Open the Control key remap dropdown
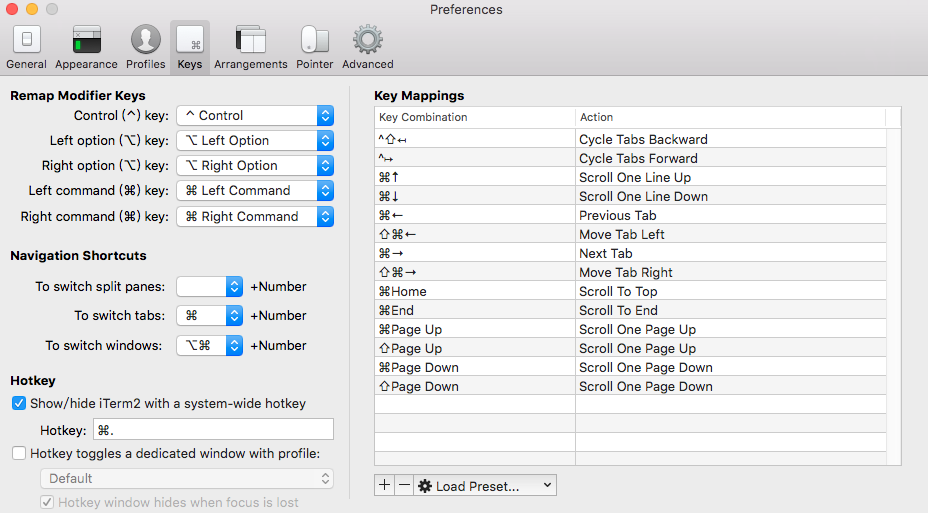The image size is (928, 513). coord(255,116)
